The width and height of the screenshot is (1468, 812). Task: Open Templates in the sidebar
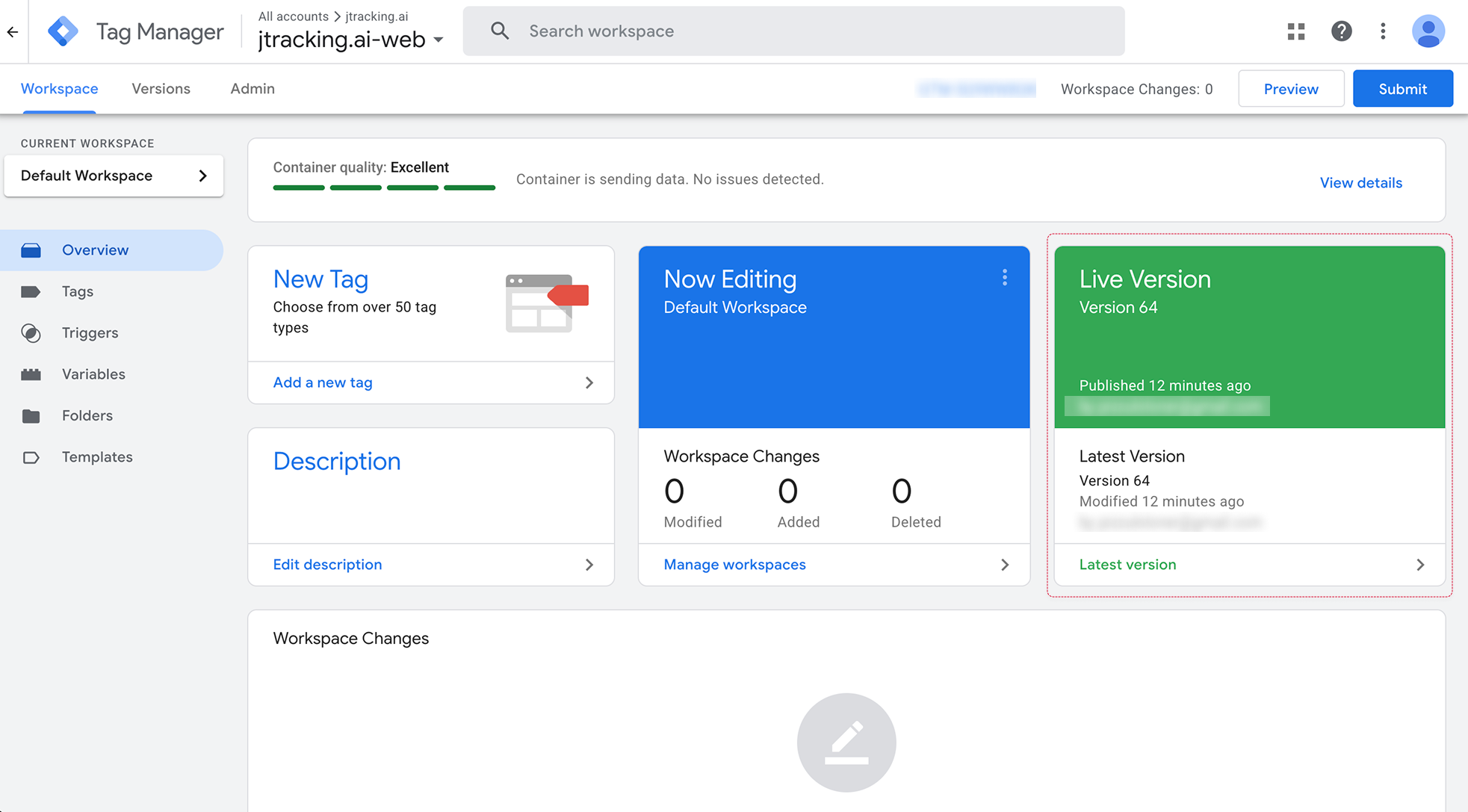pos(97,457)
